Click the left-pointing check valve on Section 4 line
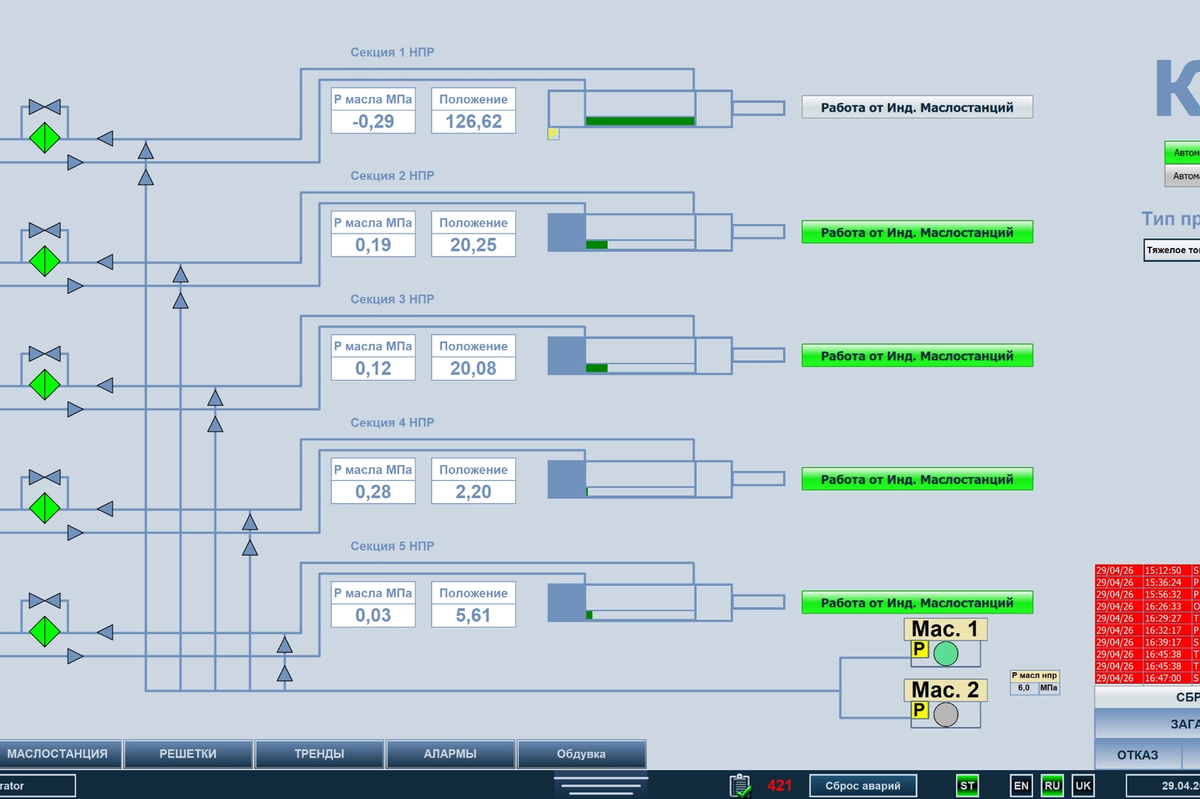The image size is (1200, 799). (x=104, y=509)
